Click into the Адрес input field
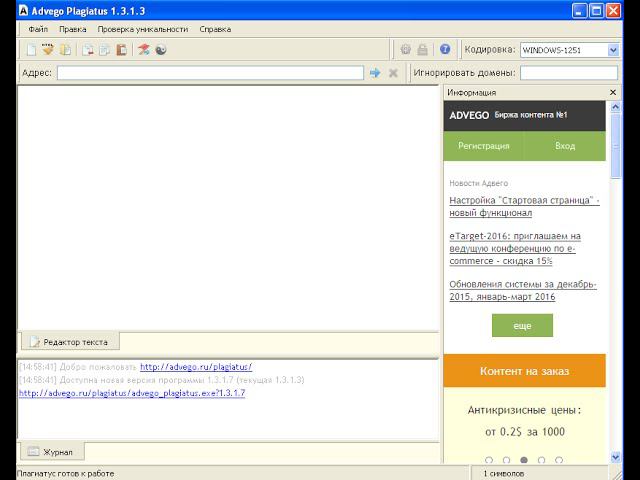This screenshot has height=480, width=640. coord(210,73)
